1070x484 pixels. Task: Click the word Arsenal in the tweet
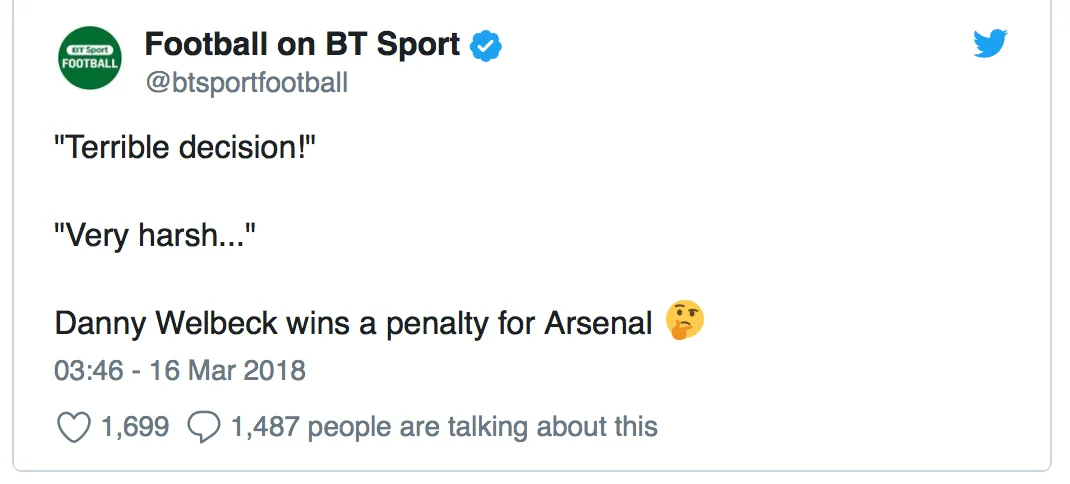[x=598, y=324]
